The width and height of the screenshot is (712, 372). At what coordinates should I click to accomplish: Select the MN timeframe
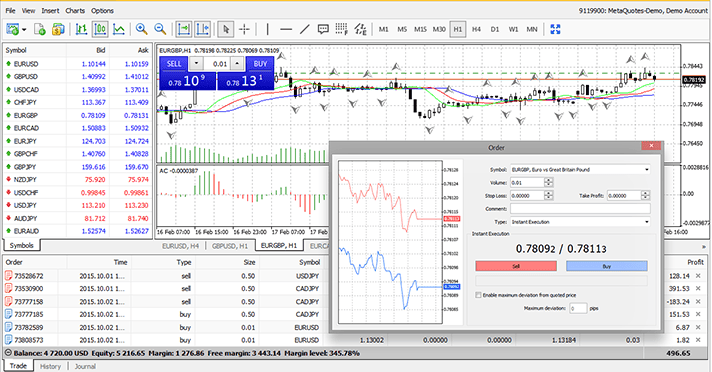[x=532, y=30]
